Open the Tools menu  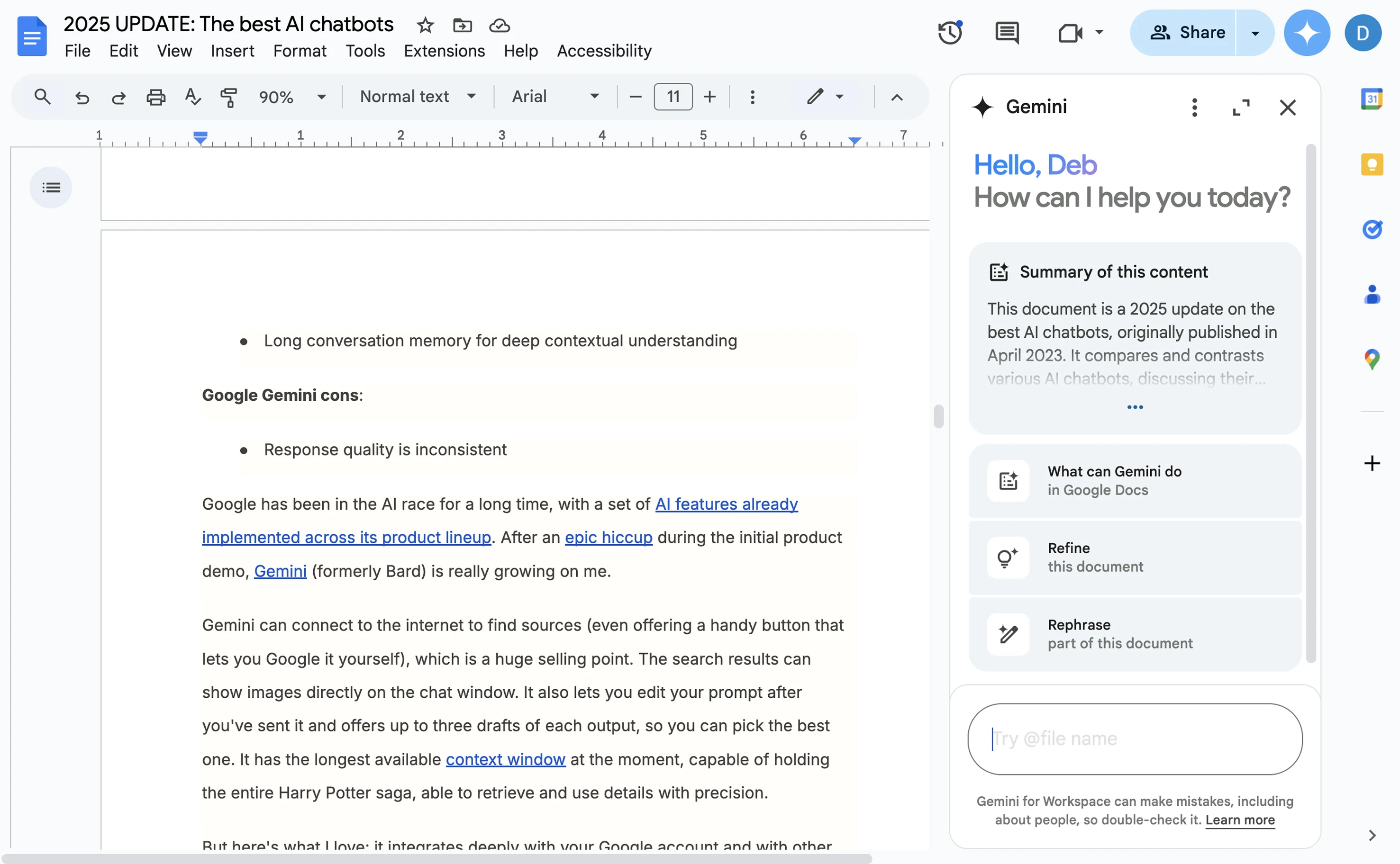click(x=365, y=51)
